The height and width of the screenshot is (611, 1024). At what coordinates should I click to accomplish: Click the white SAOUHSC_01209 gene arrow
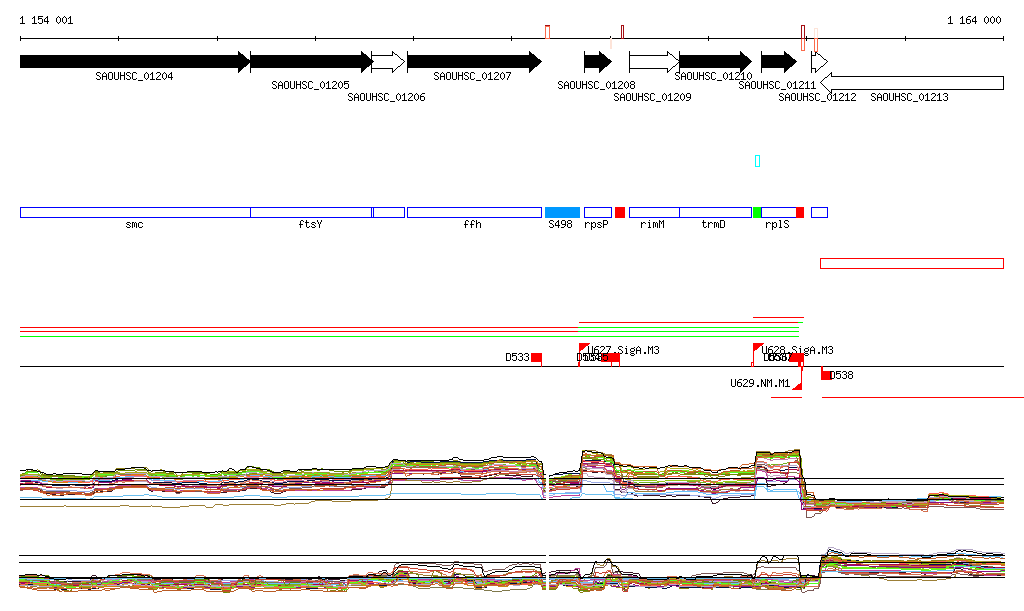click(654, 62)
